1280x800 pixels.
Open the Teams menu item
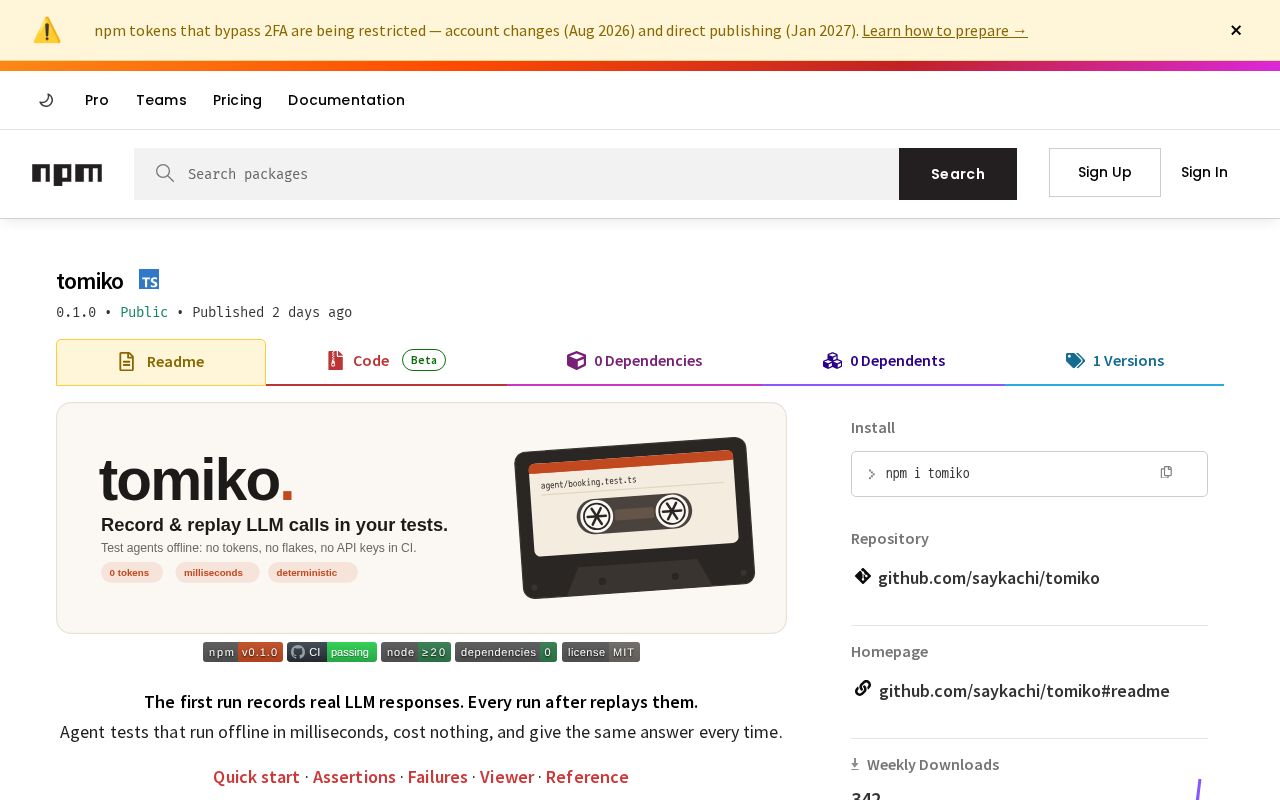161,100
